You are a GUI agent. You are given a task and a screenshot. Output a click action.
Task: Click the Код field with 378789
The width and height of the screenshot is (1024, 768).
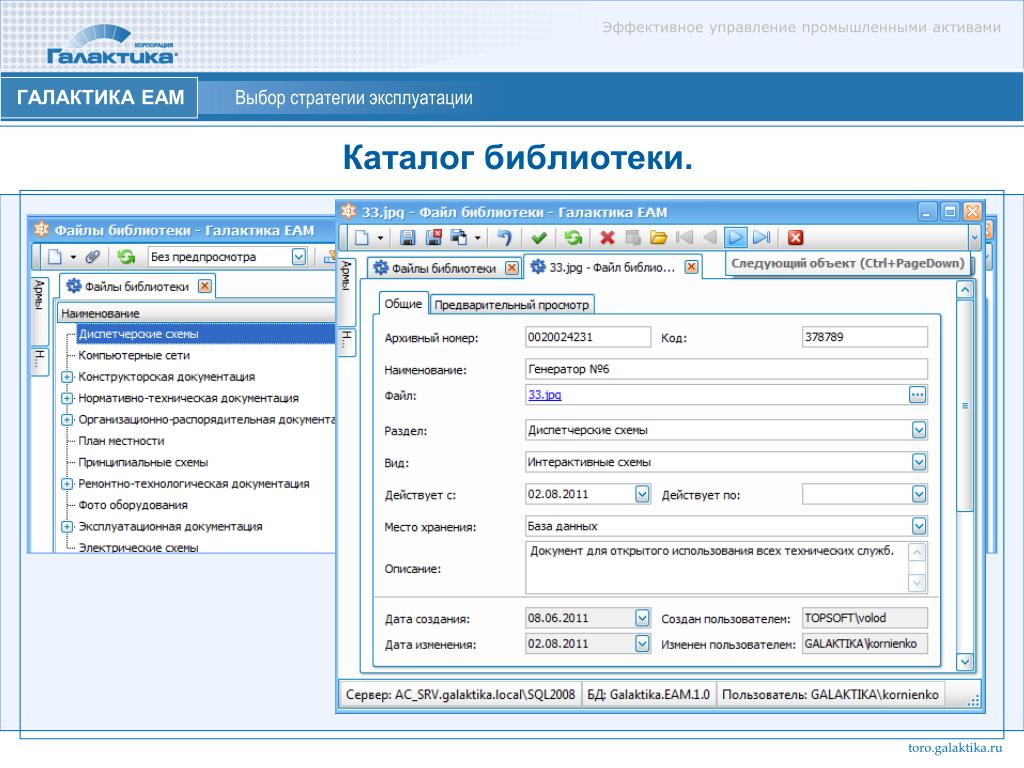pos(865,337)
